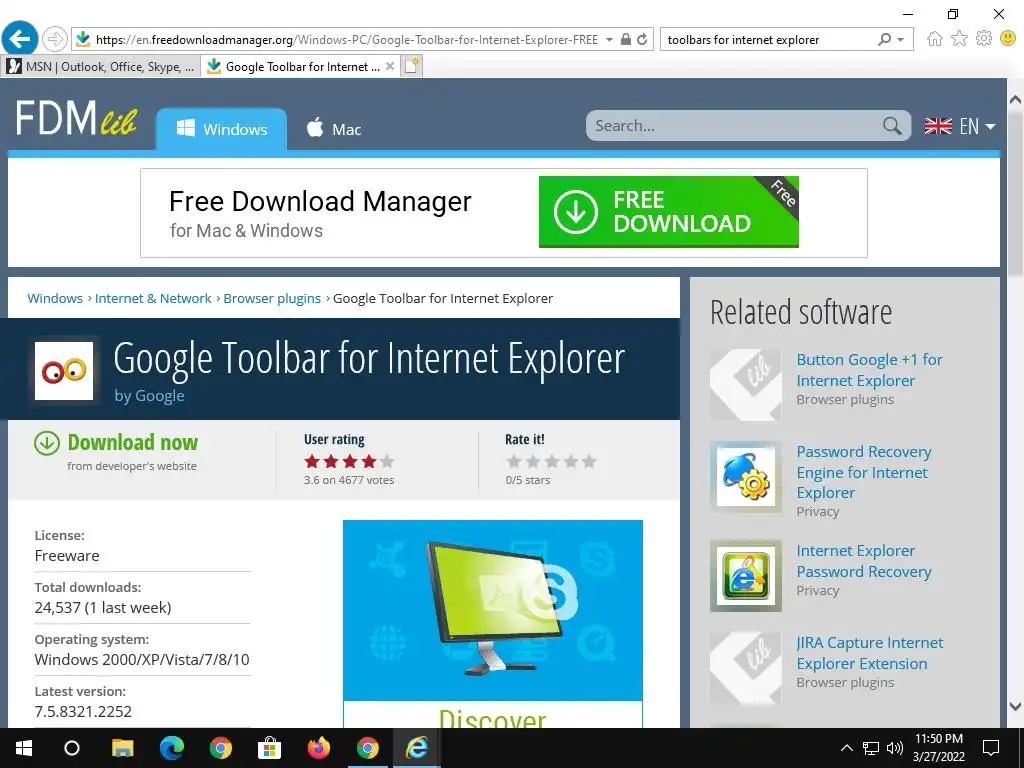Rate it with the fifth star

tap(589, 462)
